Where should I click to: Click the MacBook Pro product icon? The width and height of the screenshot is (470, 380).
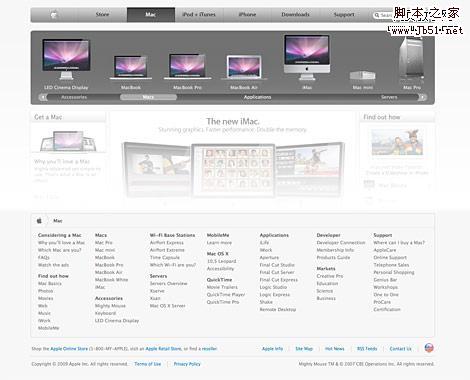point(187,67)
